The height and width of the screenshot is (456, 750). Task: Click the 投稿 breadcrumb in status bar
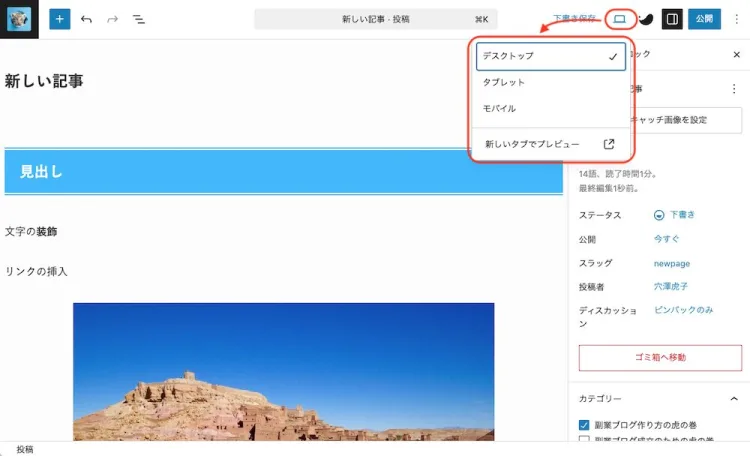25,449
